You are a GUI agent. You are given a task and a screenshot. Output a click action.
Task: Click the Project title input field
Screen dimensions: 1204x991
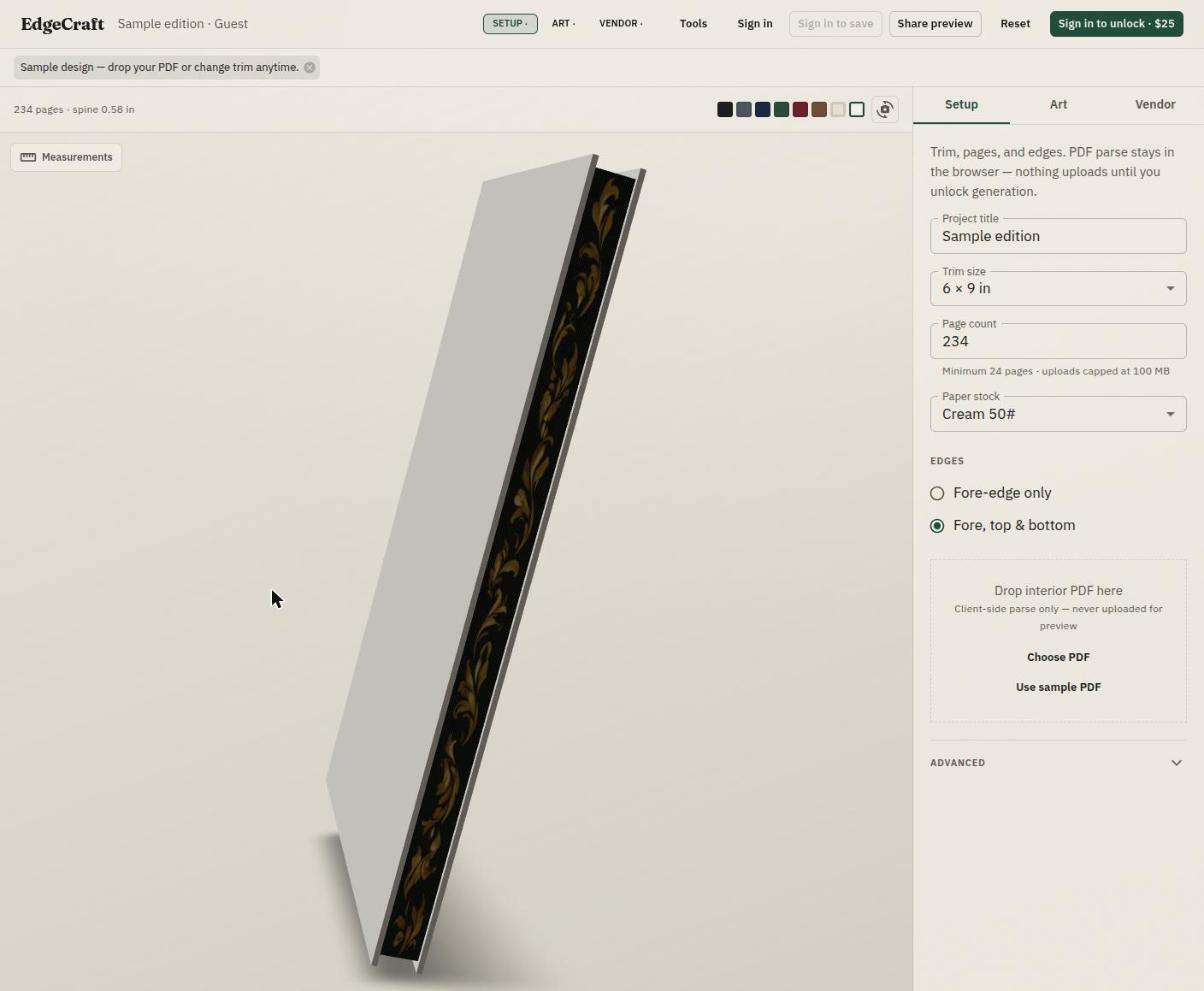pos(1058,236)
